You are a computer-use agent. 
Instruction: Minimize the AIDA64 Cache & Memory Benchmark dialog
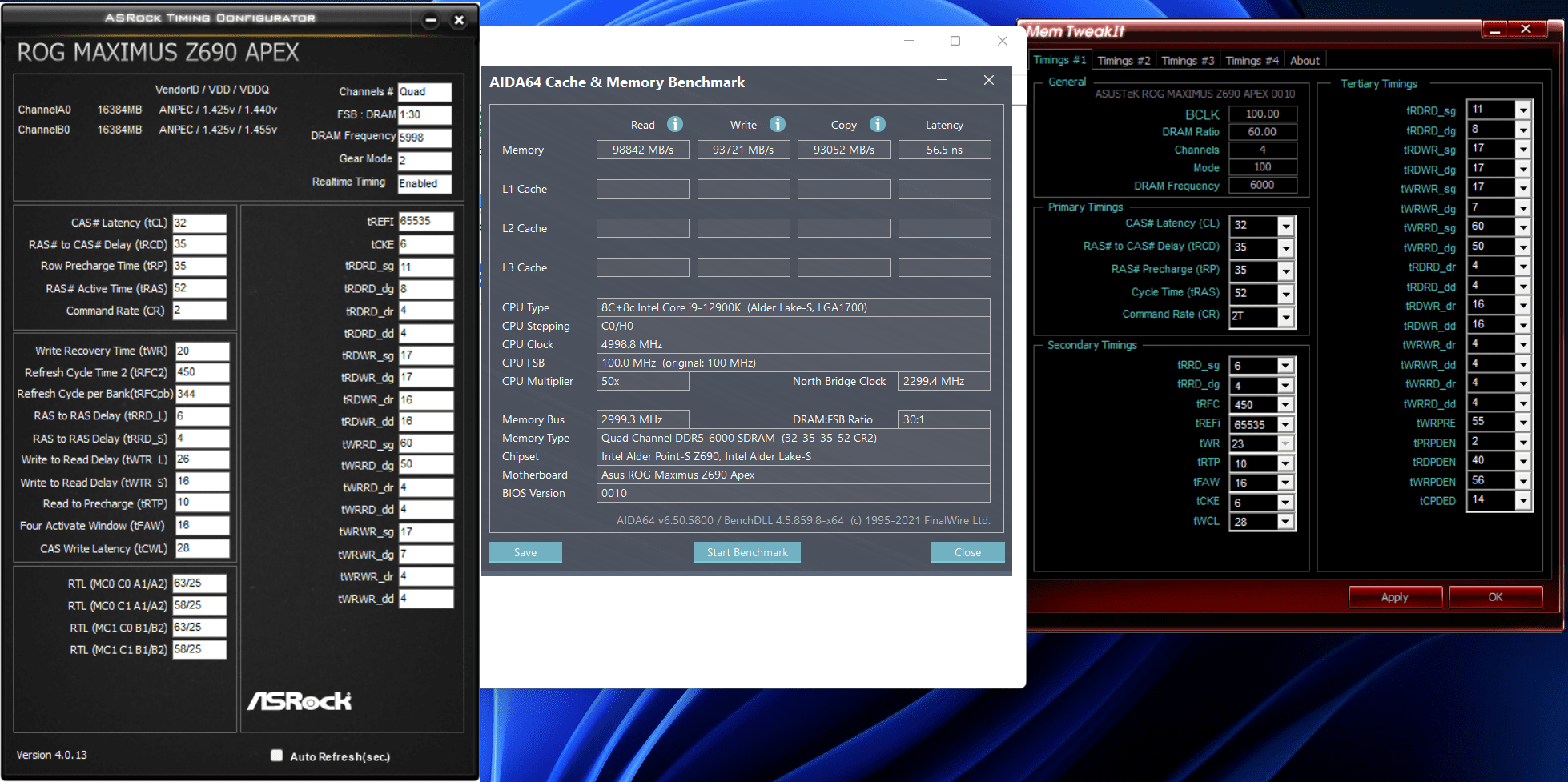coord(942,80)
